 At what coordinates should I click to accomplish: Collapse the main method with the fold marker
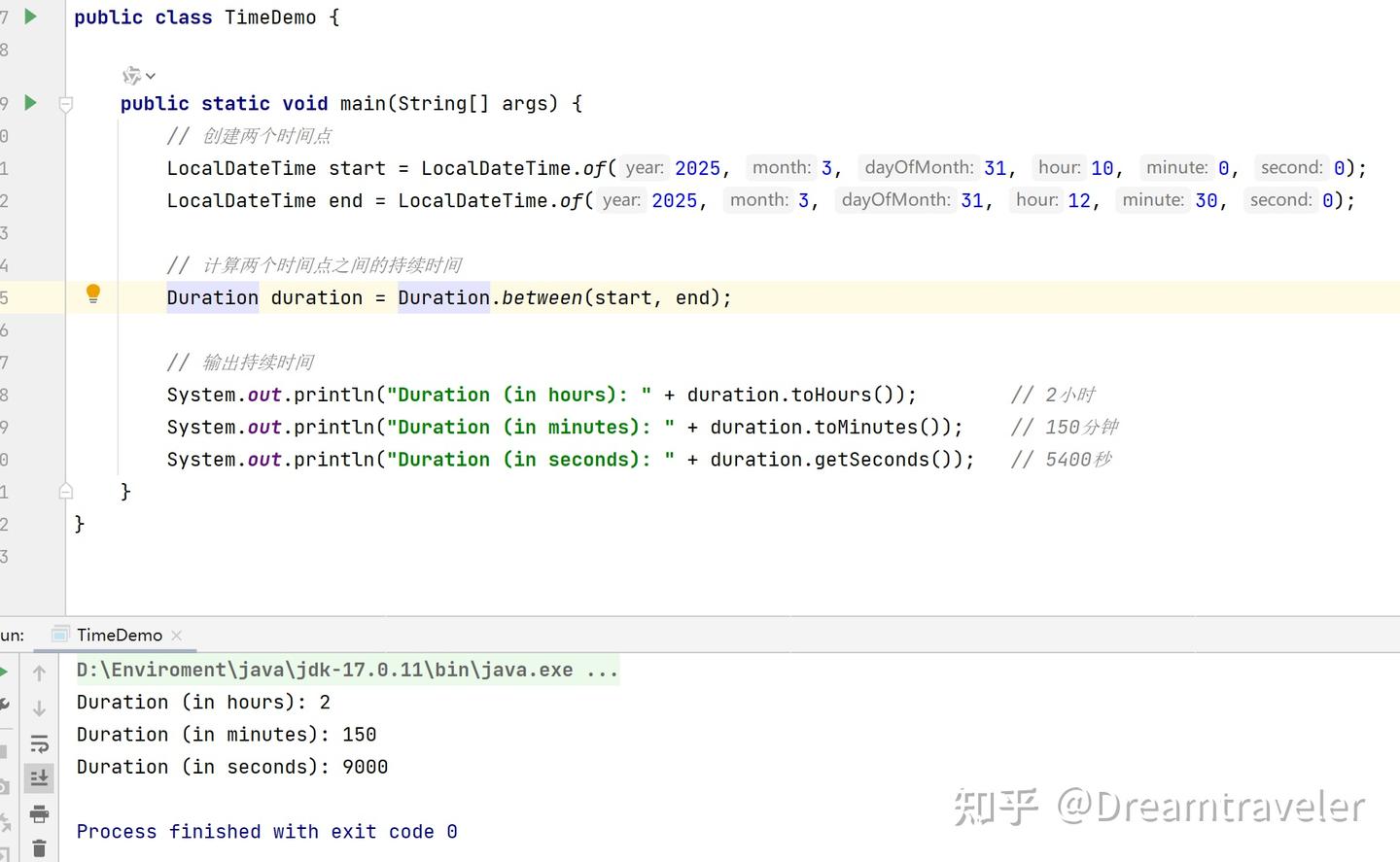point(66,103)
